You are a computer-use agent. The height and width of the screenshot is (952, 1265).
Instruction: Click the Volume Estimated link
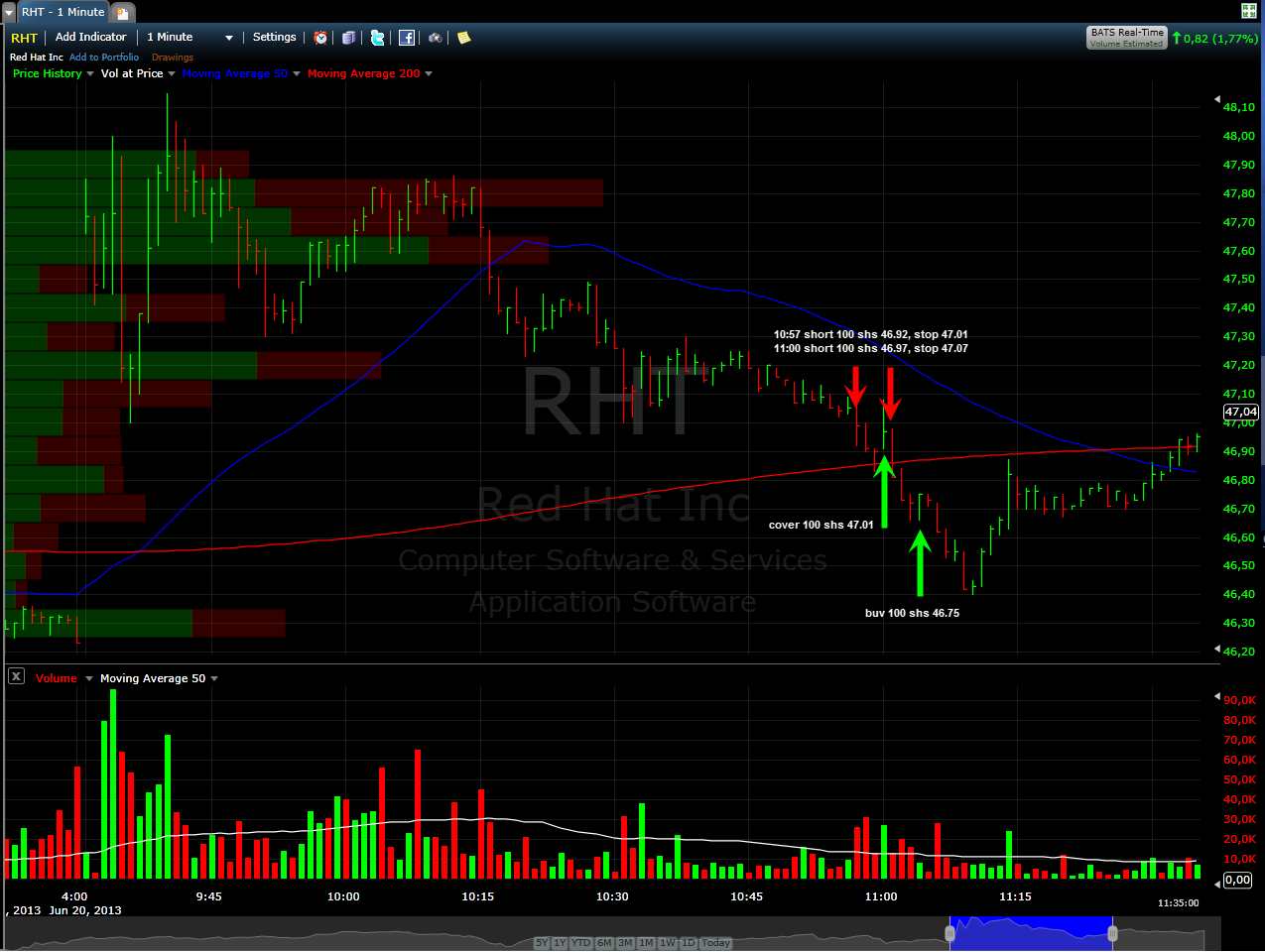1126,44
